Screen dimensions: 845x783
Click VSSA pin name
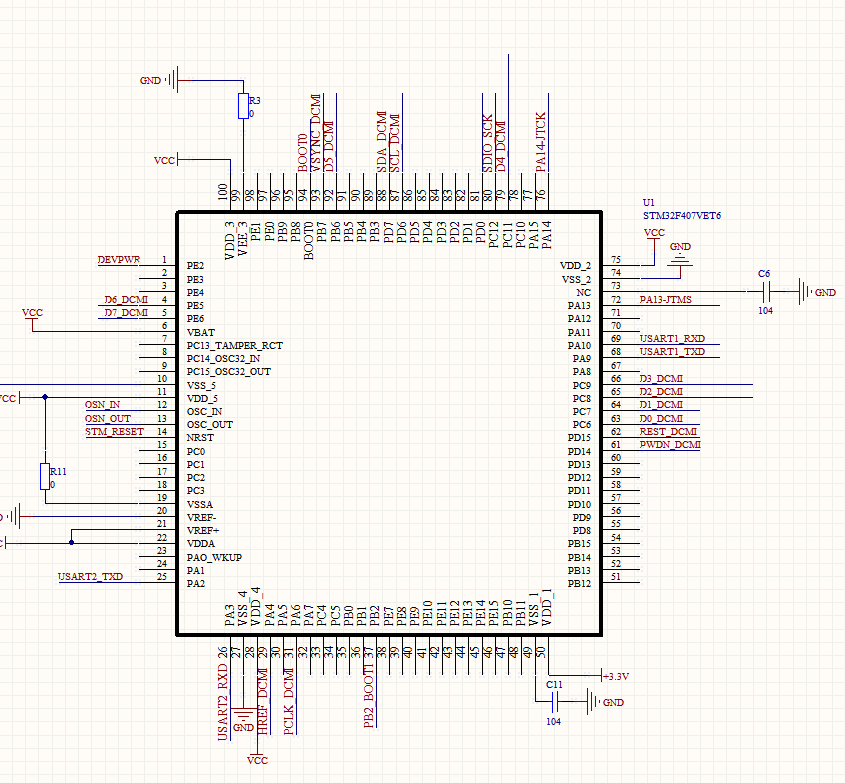(200, 504)
